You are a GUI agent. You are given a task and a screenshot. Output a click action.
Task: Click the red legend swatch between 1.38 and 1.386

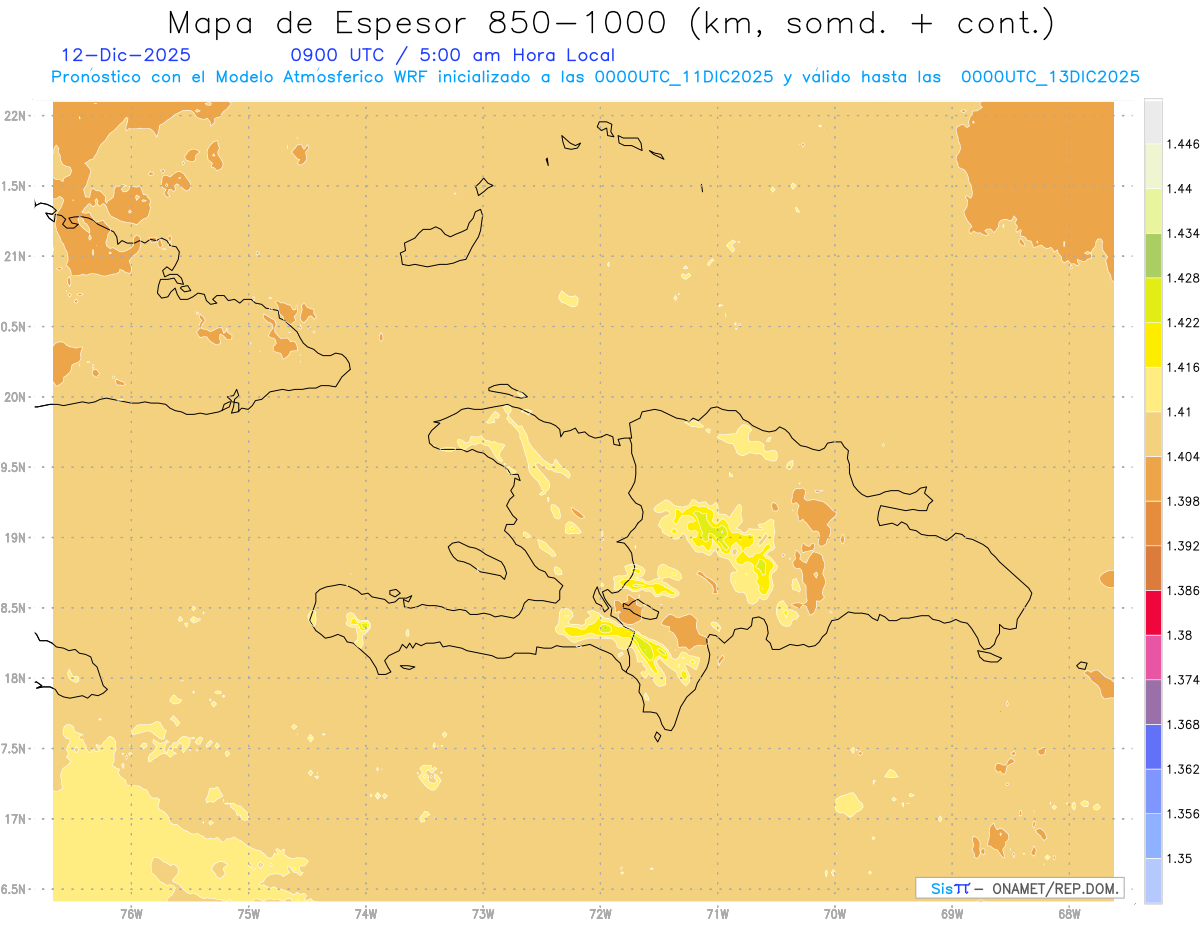1153,612
